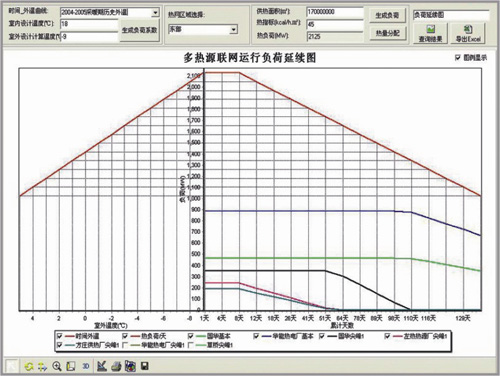Expand the 时间_外温曲线 dropdown
Viewport: 500px width, 376px height.
click(155, 13)
